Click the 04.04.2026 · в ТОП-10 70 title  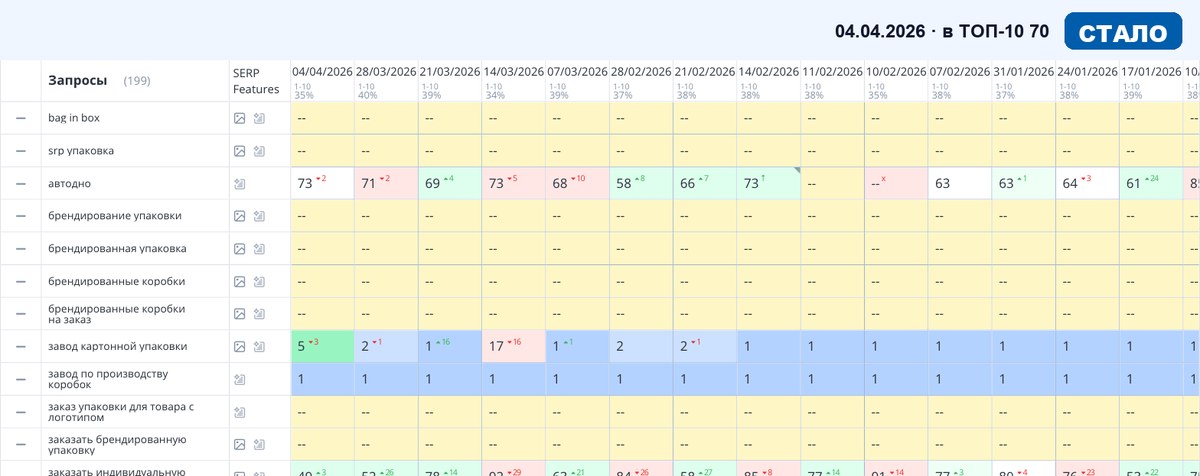(942, 31)
